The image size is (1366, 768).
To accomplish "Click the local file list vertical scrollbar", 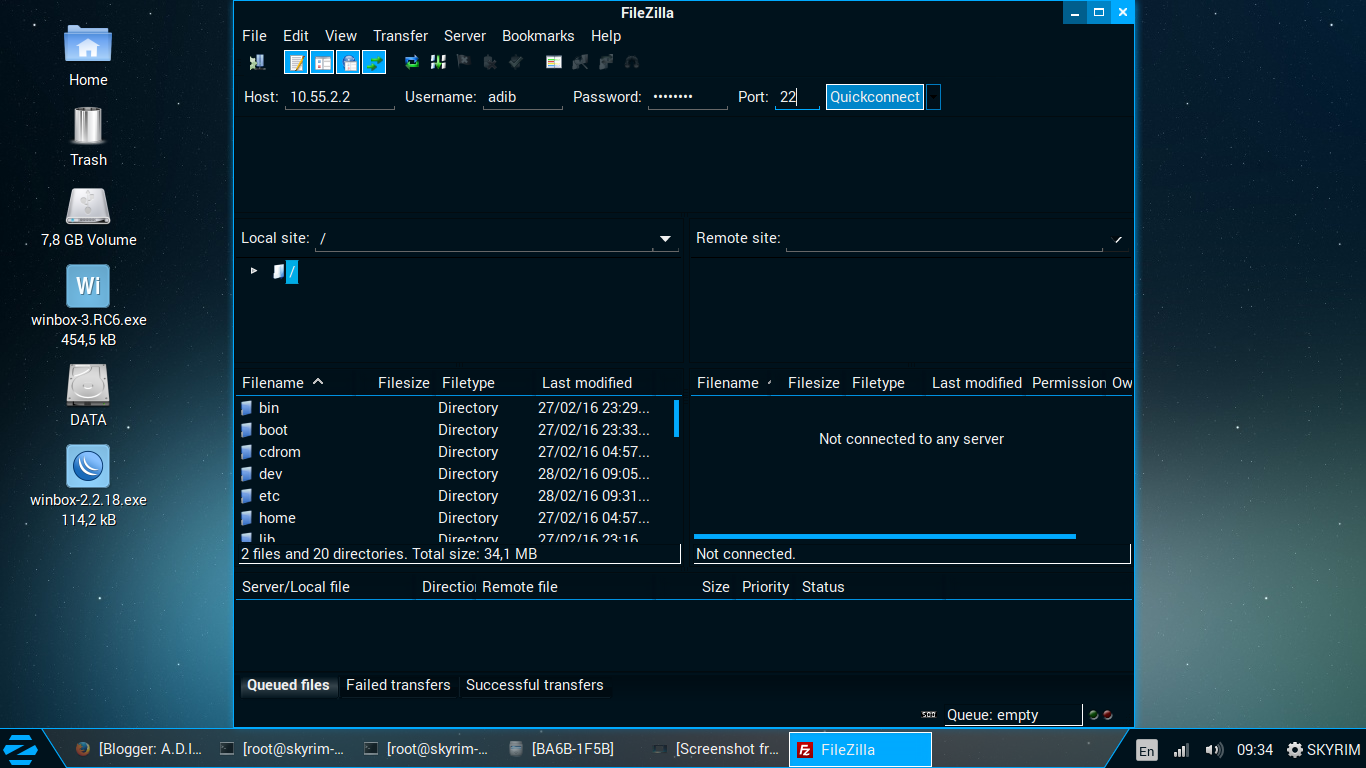I will tap(676, 418).
